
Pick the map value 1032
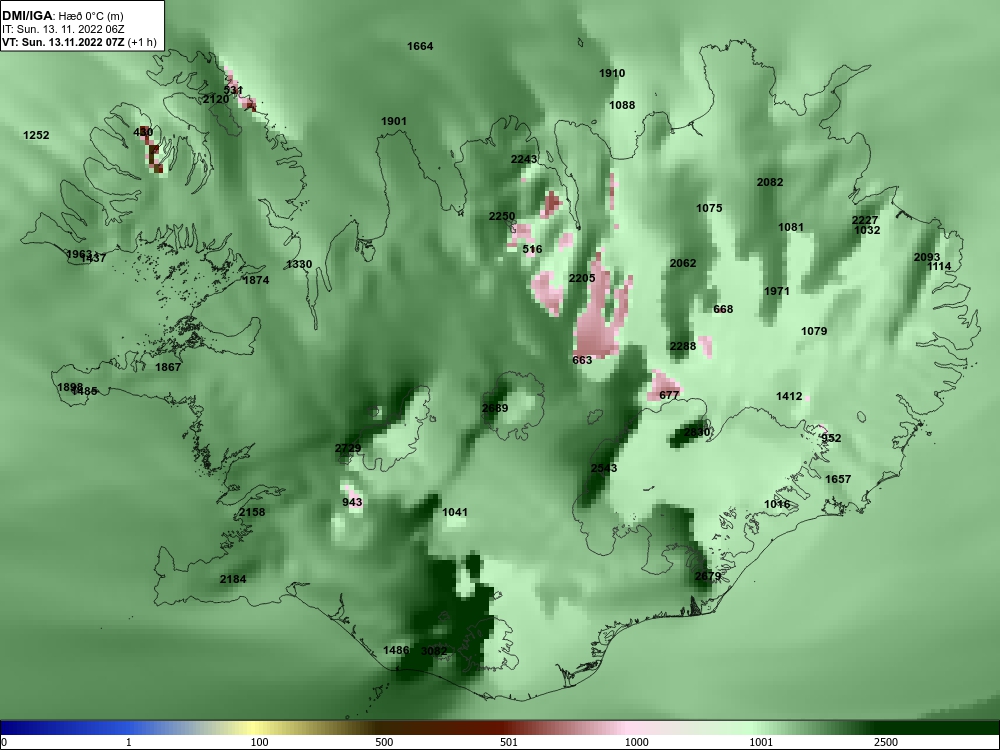867,230
